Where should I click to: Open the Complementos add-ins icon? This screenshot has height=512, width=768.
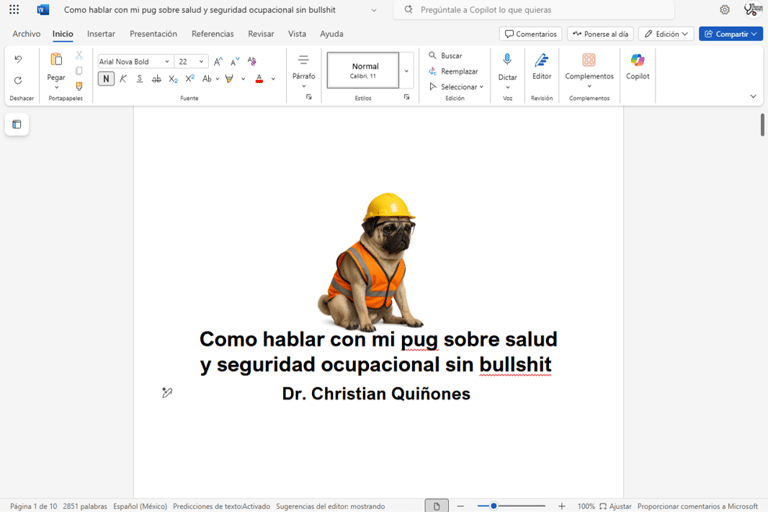click(589, 61)
